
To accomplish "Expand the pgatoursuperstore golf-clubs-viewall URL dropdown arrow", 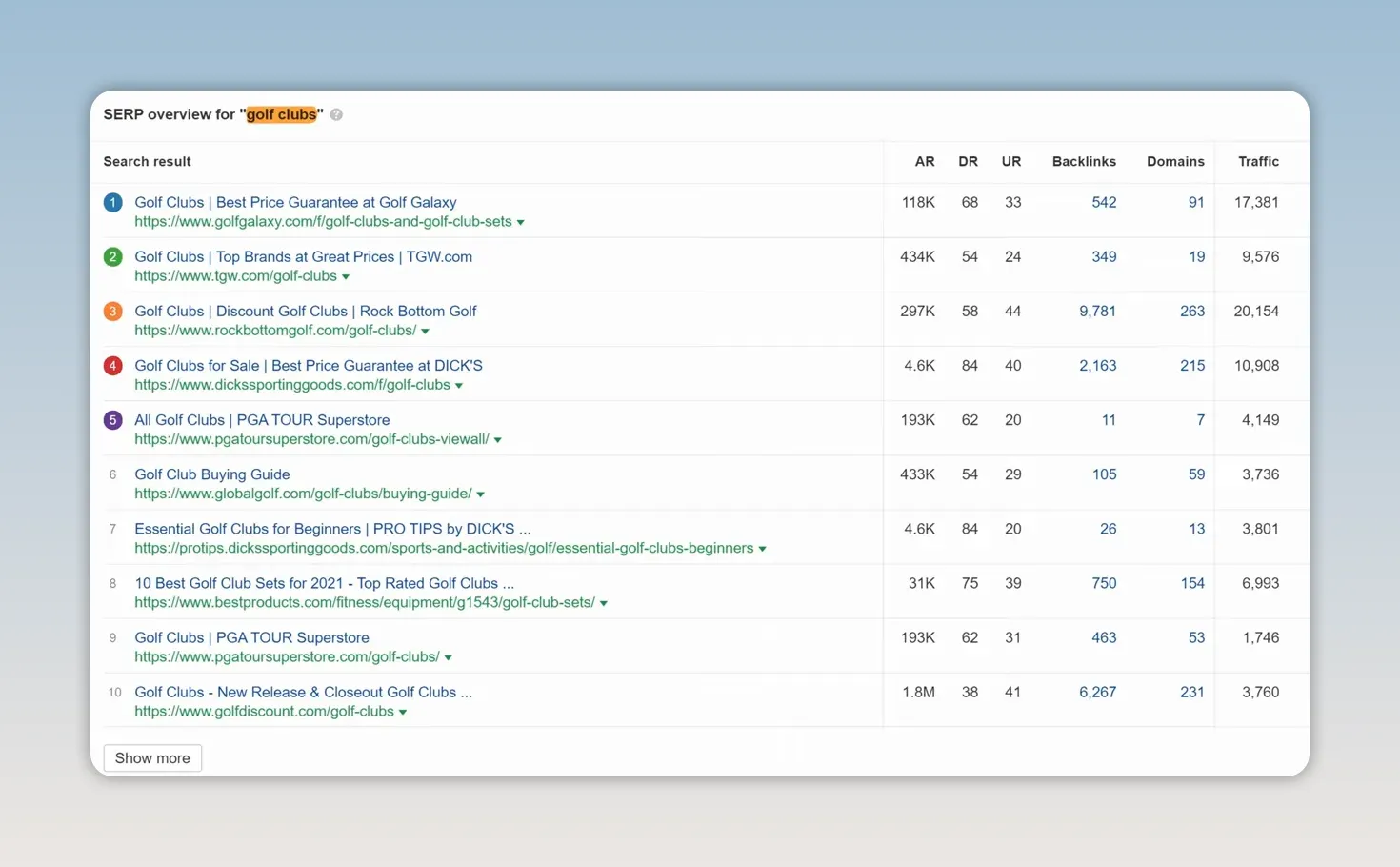I will (x=497, y=439).
